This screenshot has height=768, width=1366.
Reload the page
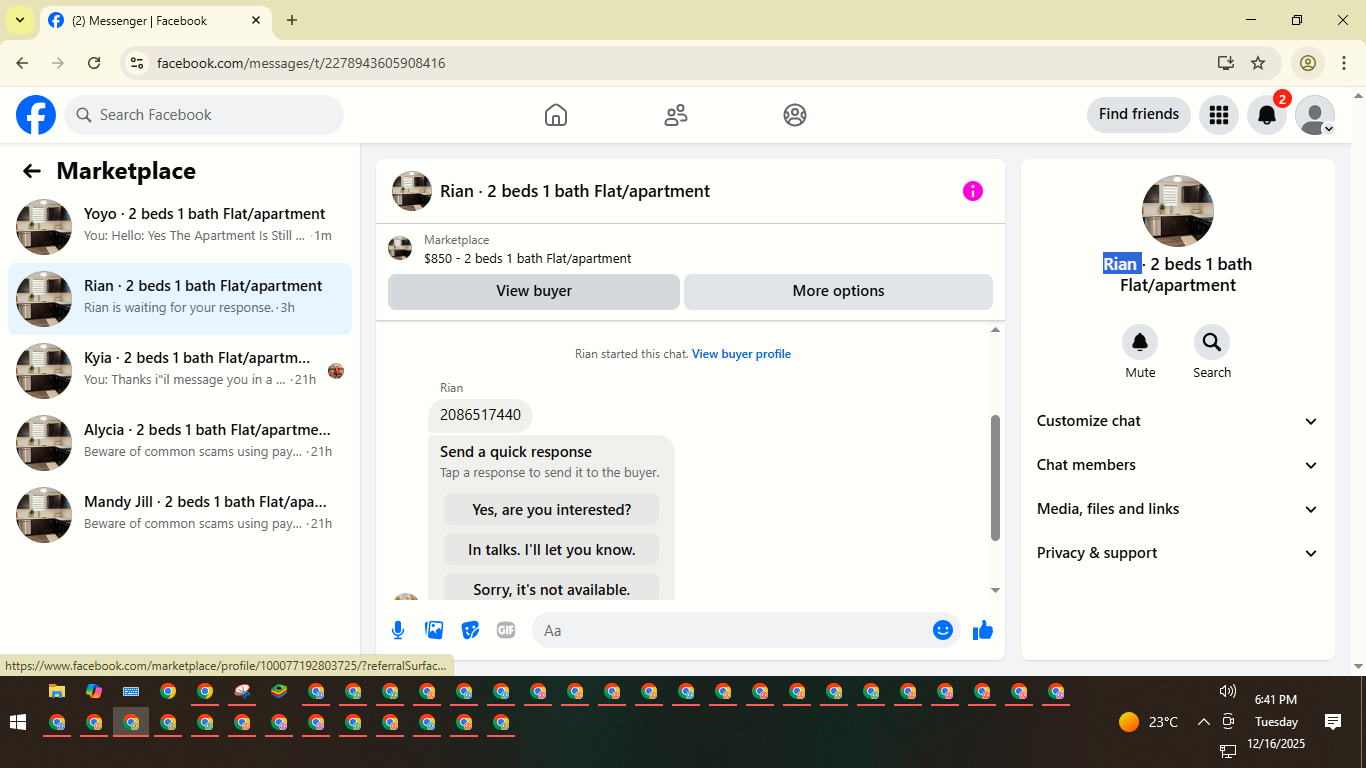coord(94,63)
